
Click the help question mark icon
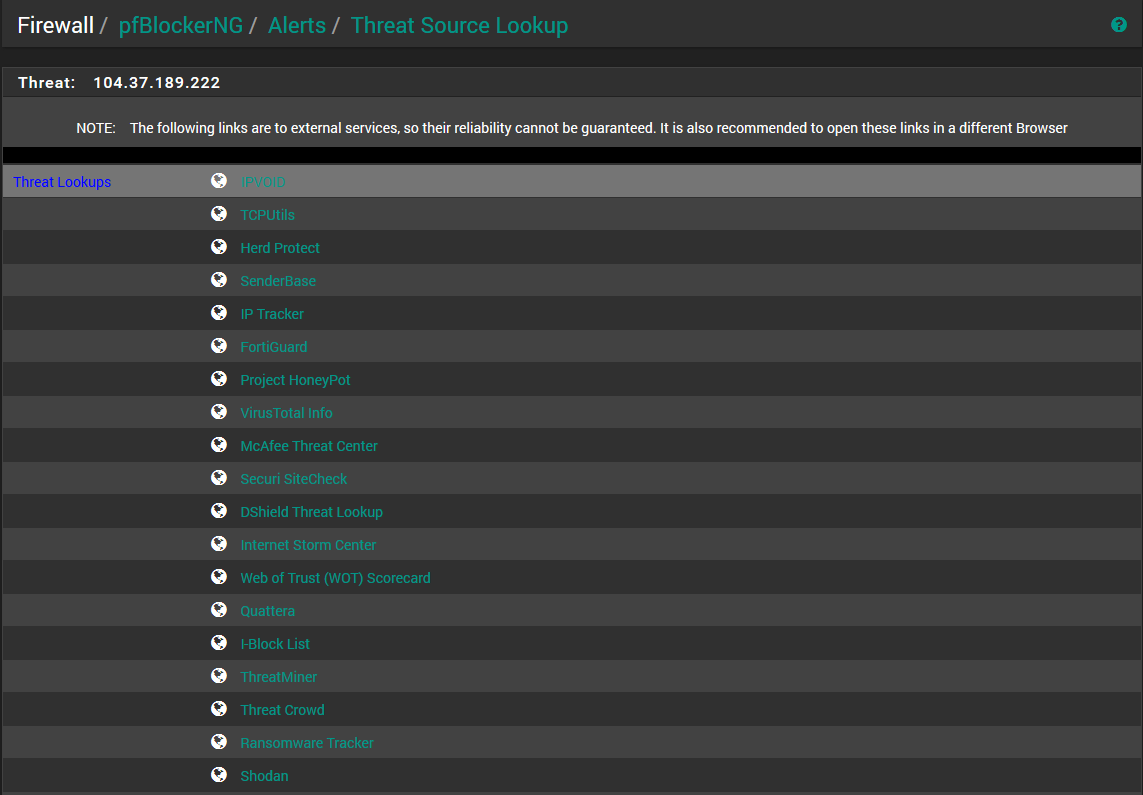coord(1119,25)
